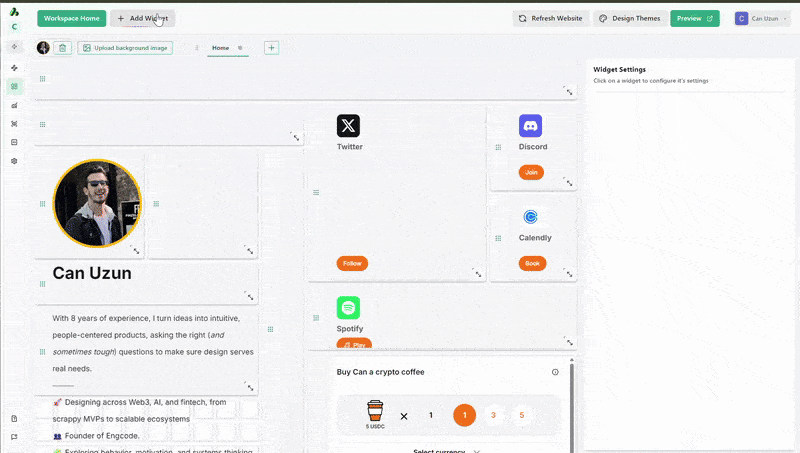Click the Spotify Play button
The width and height of the screenshot is (800, 453).
[x=354, y=344]
